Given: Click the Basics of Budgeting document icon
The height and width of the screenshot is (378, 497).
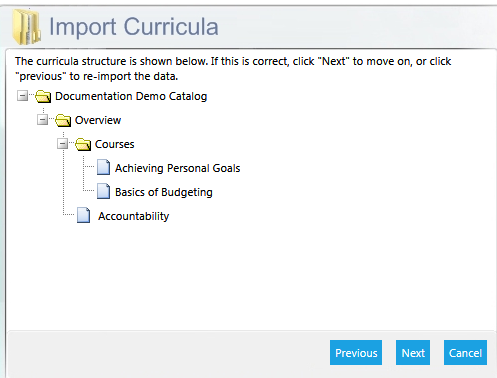Looking at the screenshot, I should [x=103, y=191].
